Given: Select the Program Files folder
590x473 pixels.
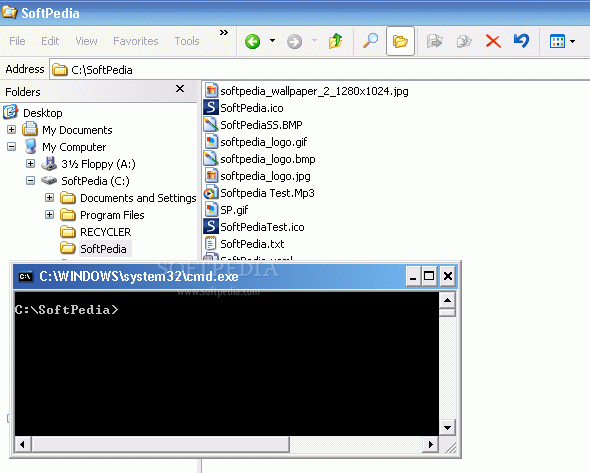Looking at the screenshot, I should [112, 215].
